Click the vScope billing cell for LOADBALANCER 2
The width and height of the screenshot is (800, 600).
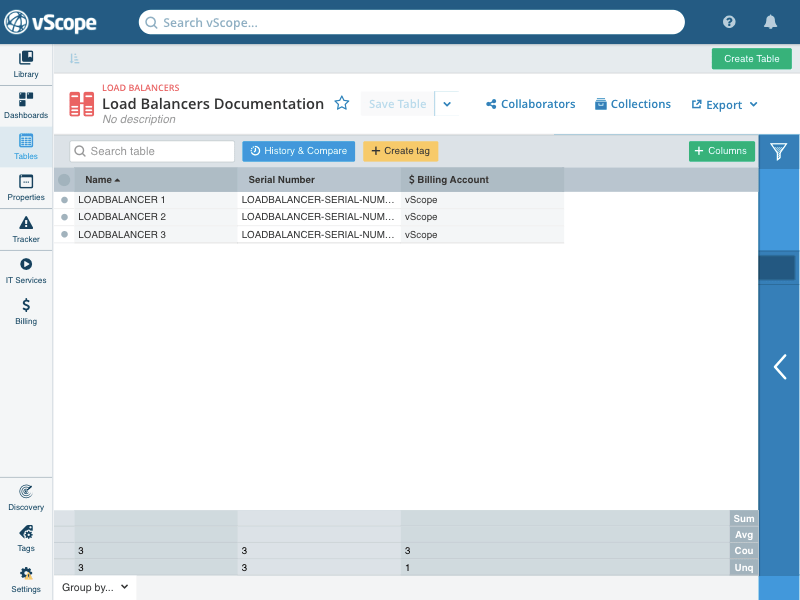482,217
